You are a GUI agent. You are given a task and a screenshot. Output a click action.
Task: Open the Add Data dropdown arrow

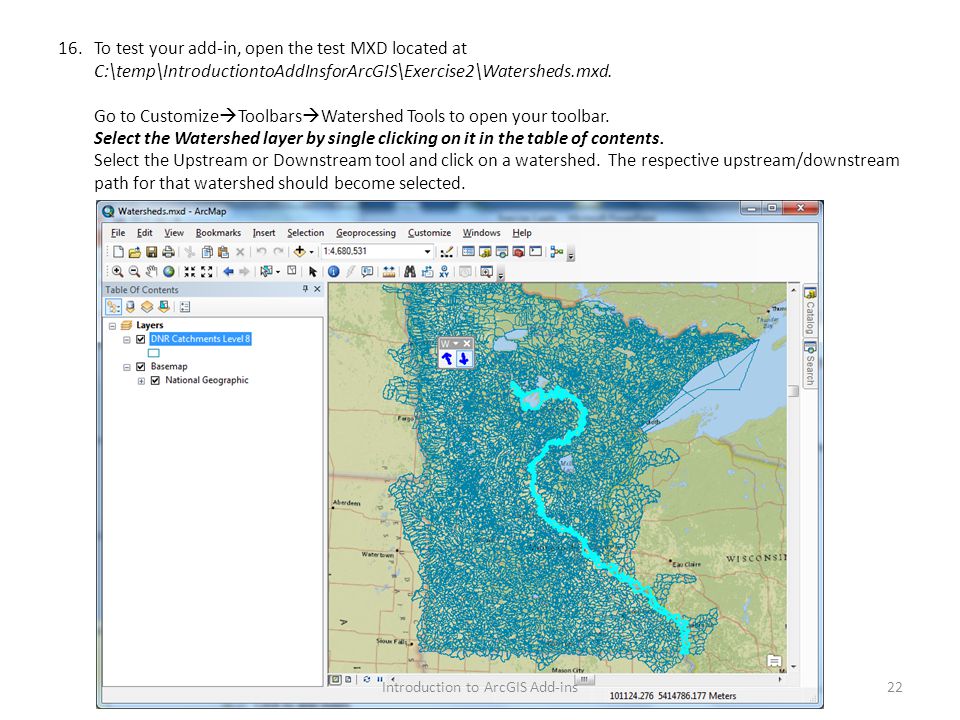(x=311, y=252)
